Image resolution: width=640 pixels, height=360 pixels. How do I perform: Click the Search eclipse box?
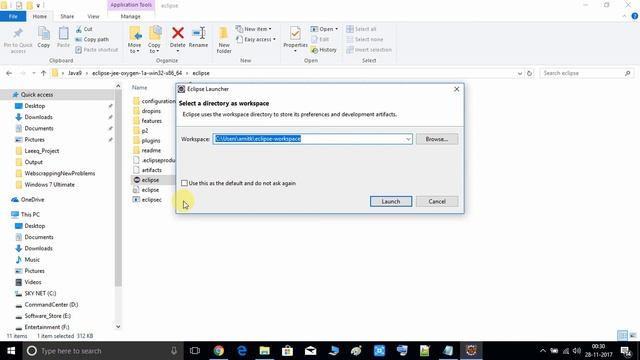[x=587, y=73]
